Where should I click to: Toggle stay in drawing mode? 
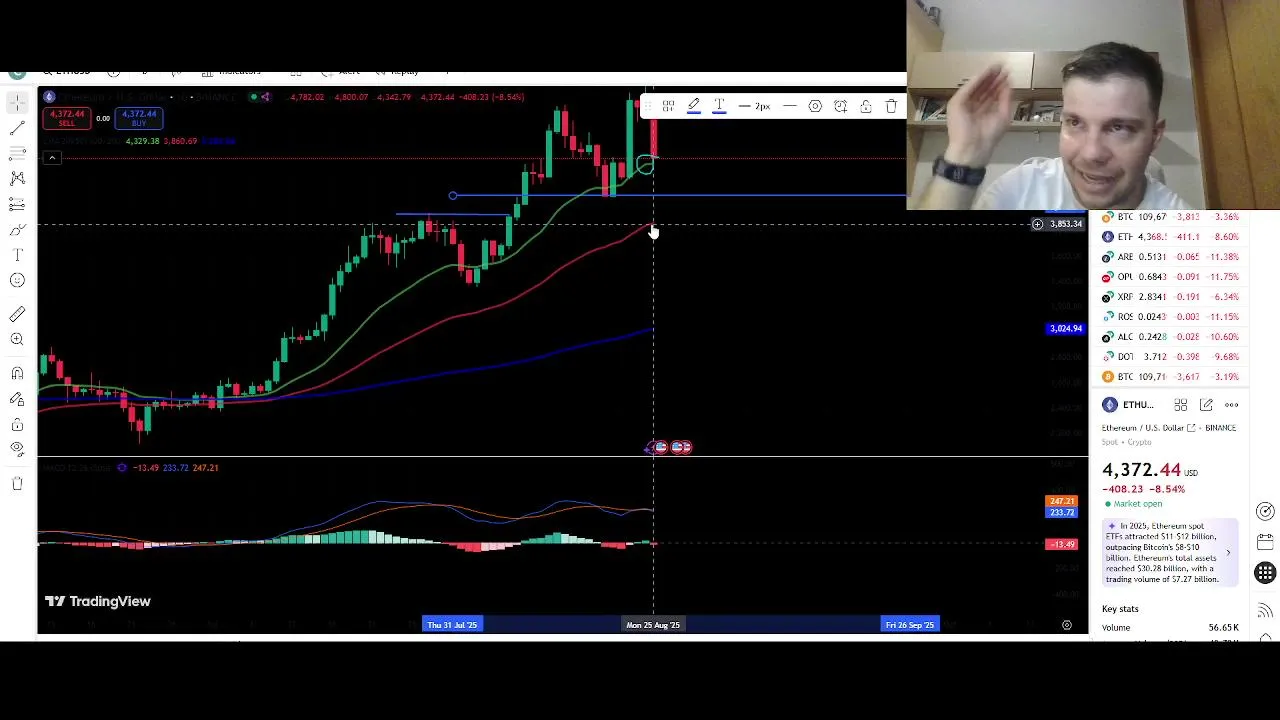(17, 399)
